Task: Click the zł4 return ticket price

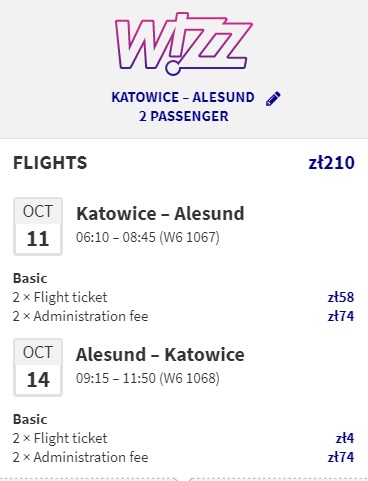Action: [345, 438]
